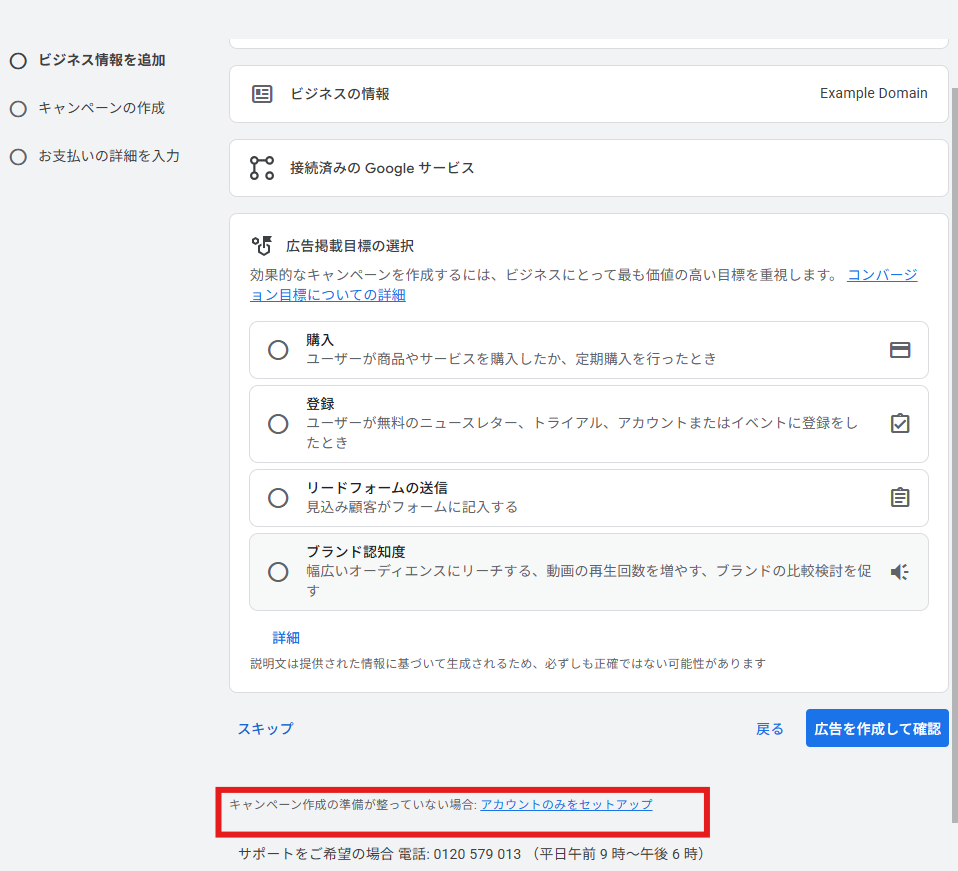
Task: Click the 広告を作成して確認 button
Action: click(877, 728)
